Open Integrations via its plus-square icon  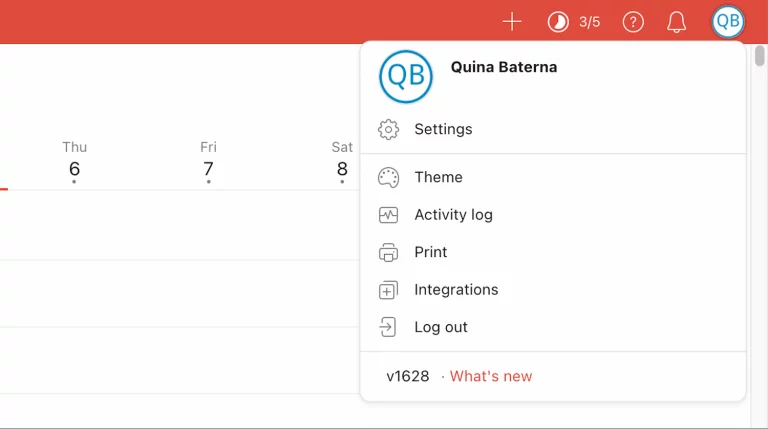388,290
